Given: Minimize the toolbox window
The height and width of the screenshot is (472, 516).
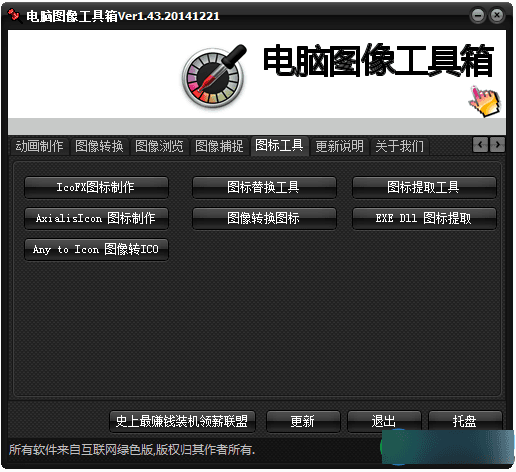Looking at the screenshot, I should coord(478,15).
